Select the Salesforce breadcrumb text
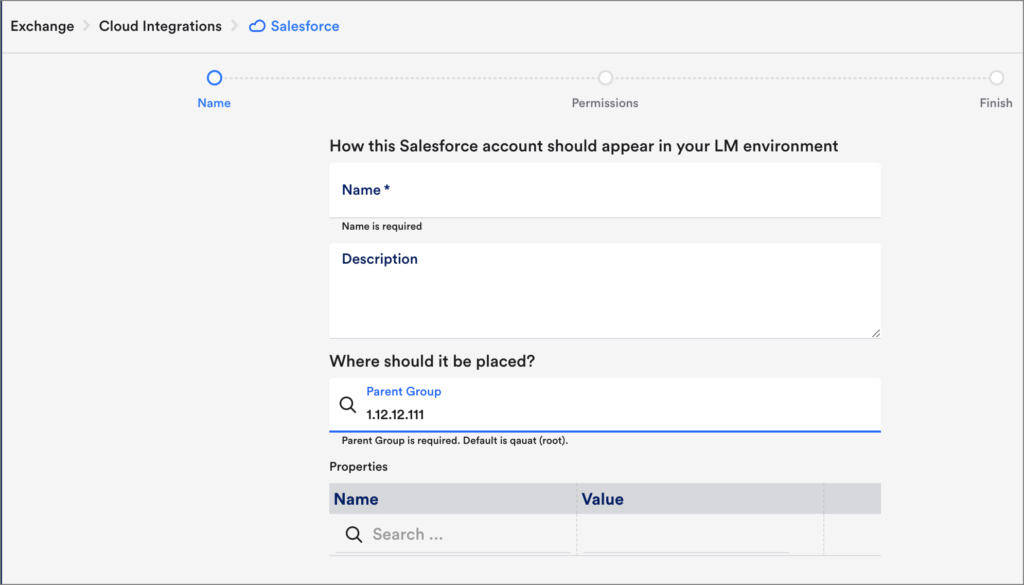Screen dimensions: 1024x585 (305, 26)
